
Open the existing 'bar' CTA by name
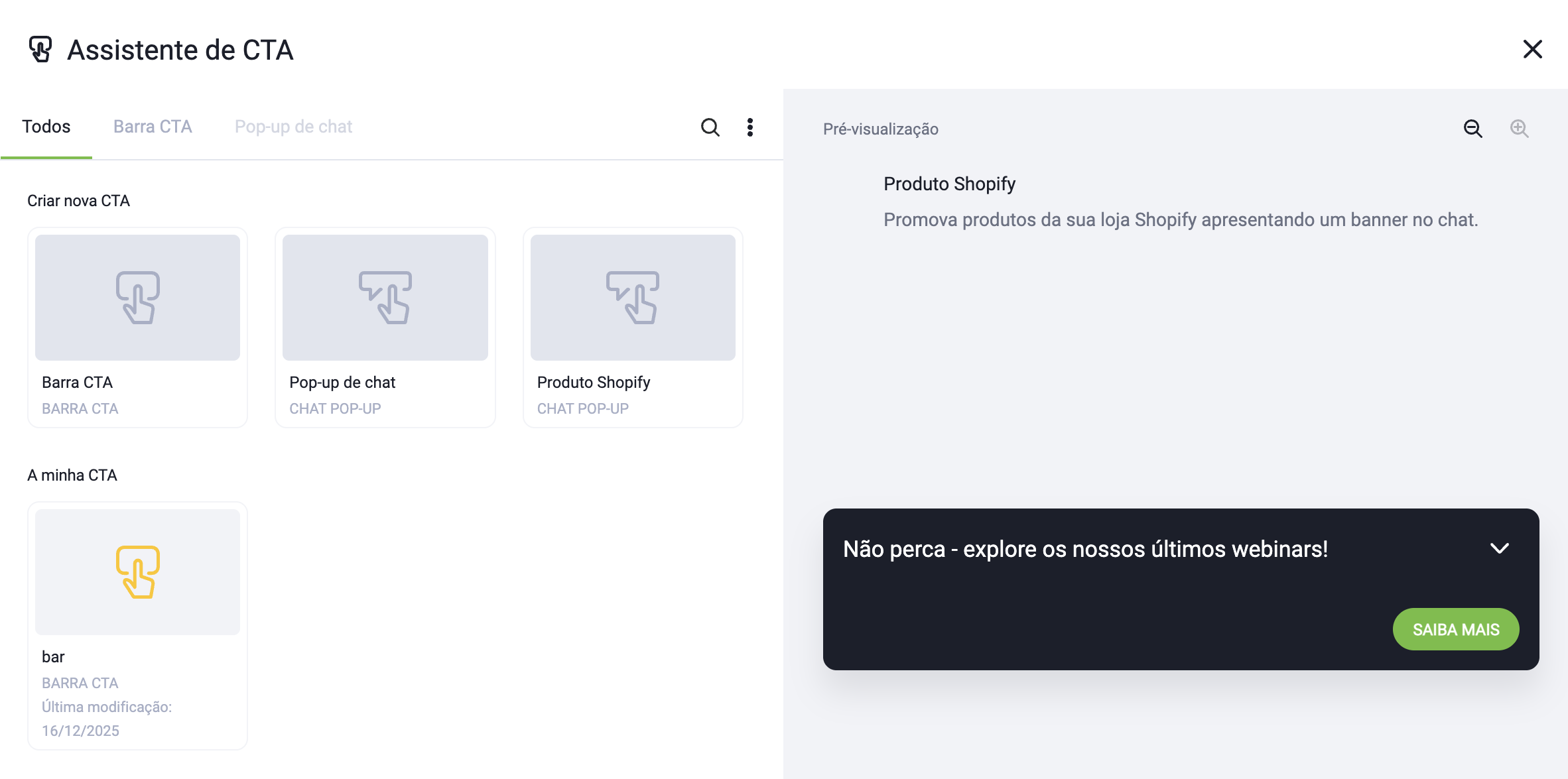(x=53, y=657)
